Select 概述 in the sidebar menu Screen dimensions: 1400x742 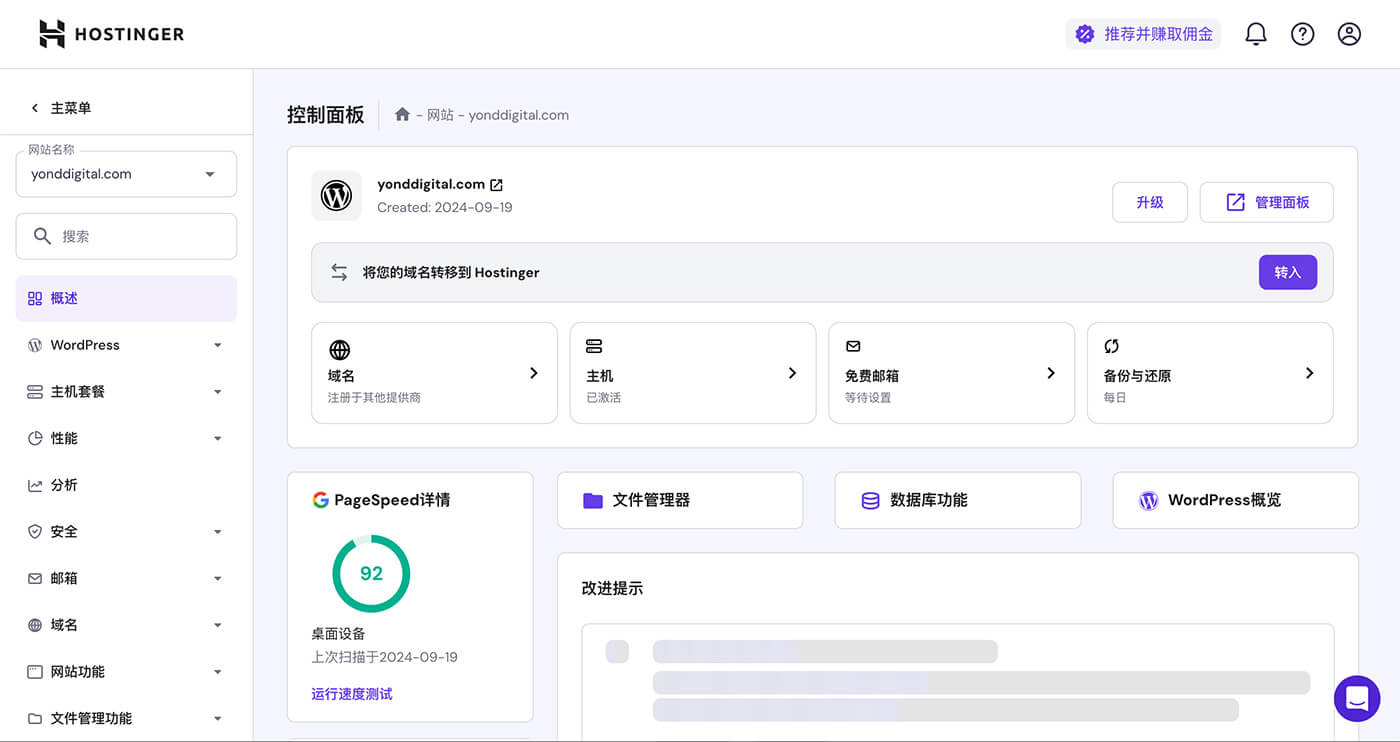[x=126, y=298]
